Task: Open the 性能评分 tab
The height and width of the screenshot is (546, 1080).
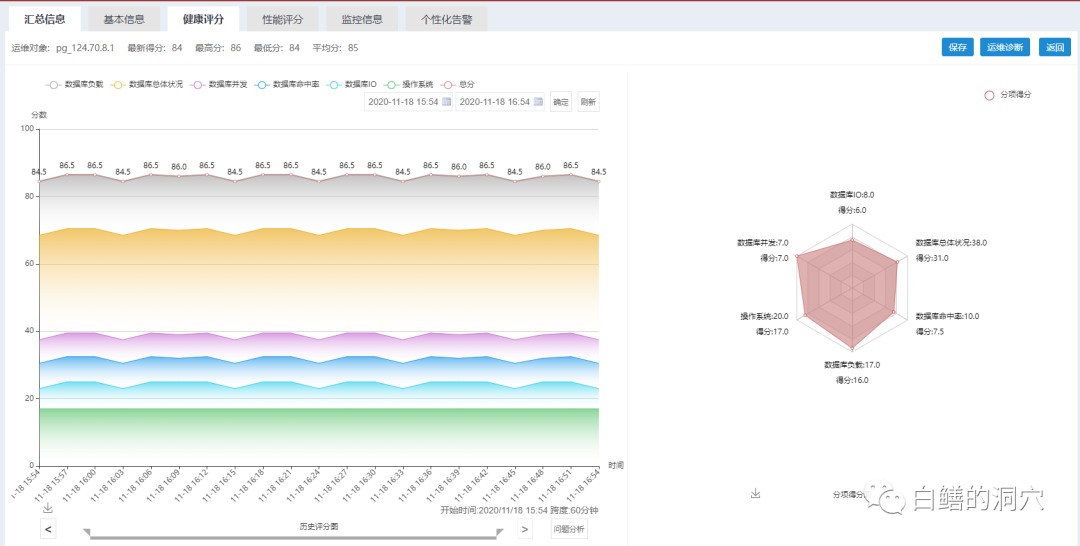Action: pos(285,19)
